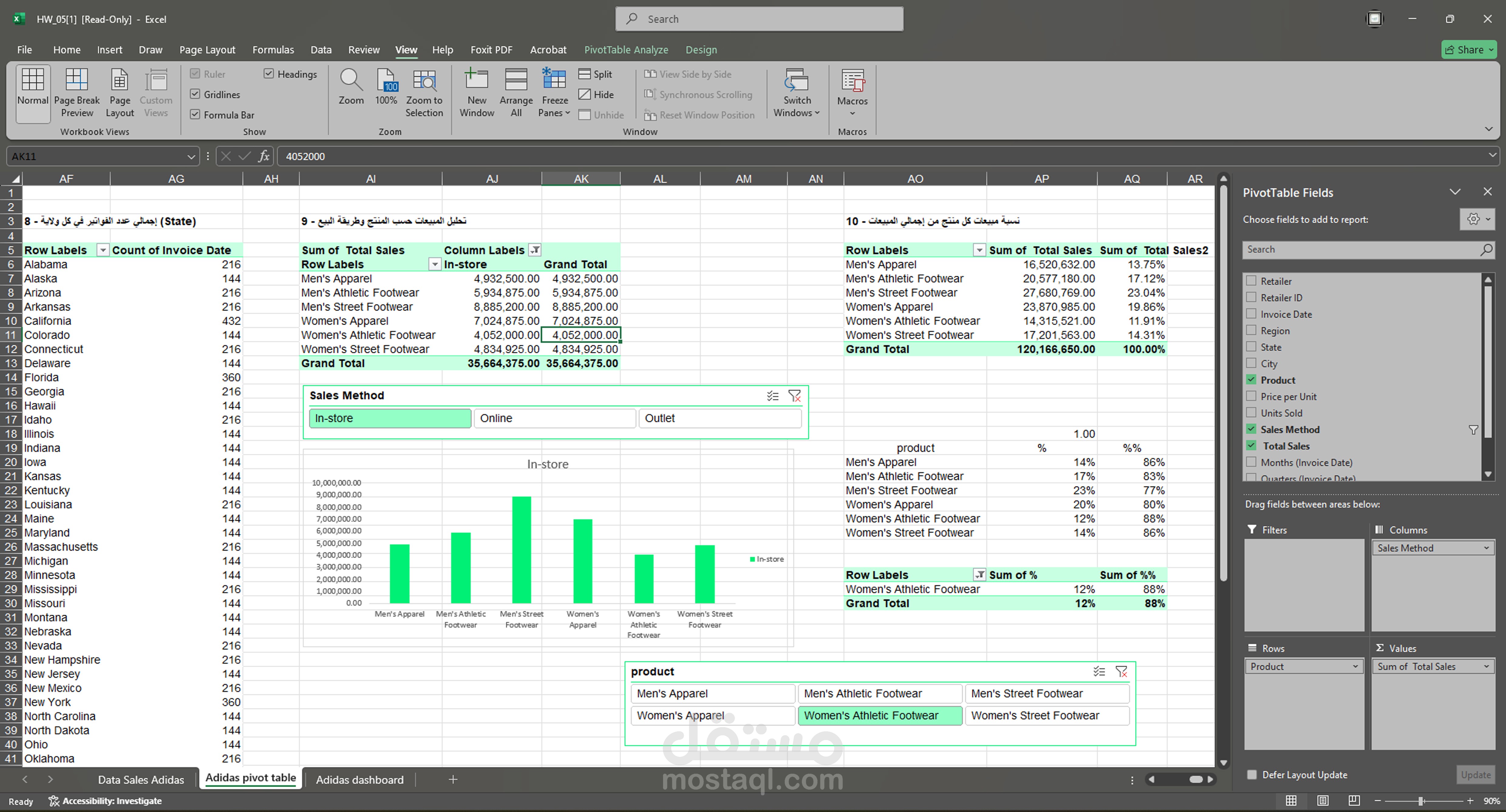This screenshot has width=1506, height=812.
Task: Click the Select All corner triangle
Action: pos(15,179)
